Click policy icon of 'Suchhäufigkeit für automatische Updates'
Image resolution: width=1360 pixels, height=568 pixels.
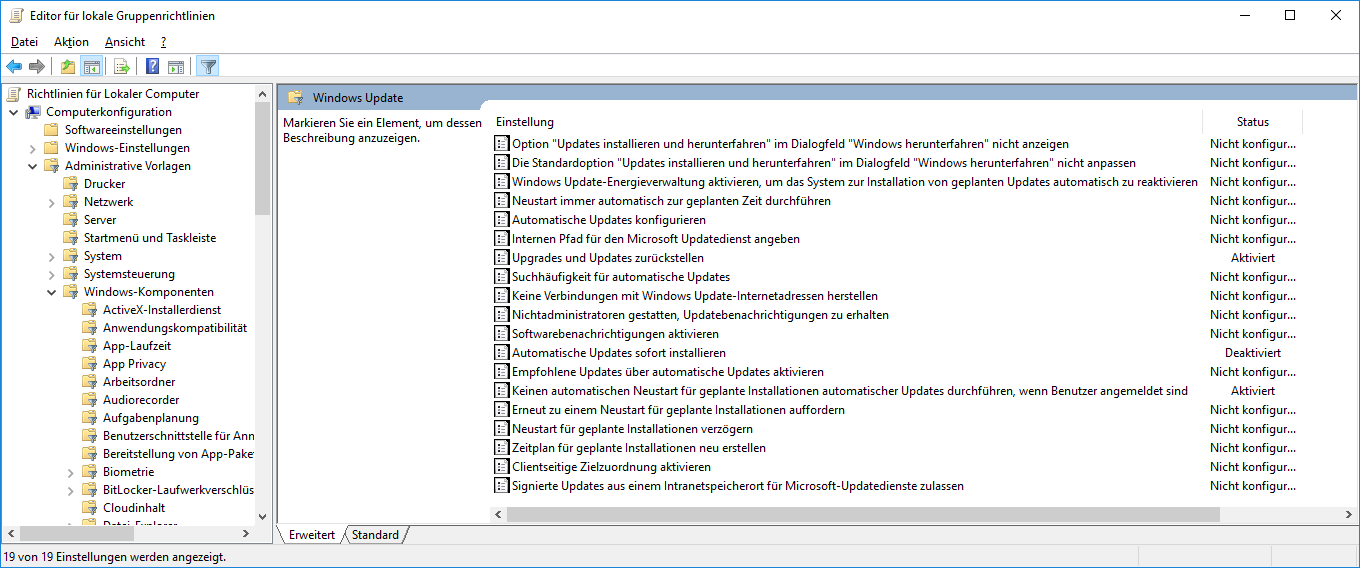click(x=502, y=277)
